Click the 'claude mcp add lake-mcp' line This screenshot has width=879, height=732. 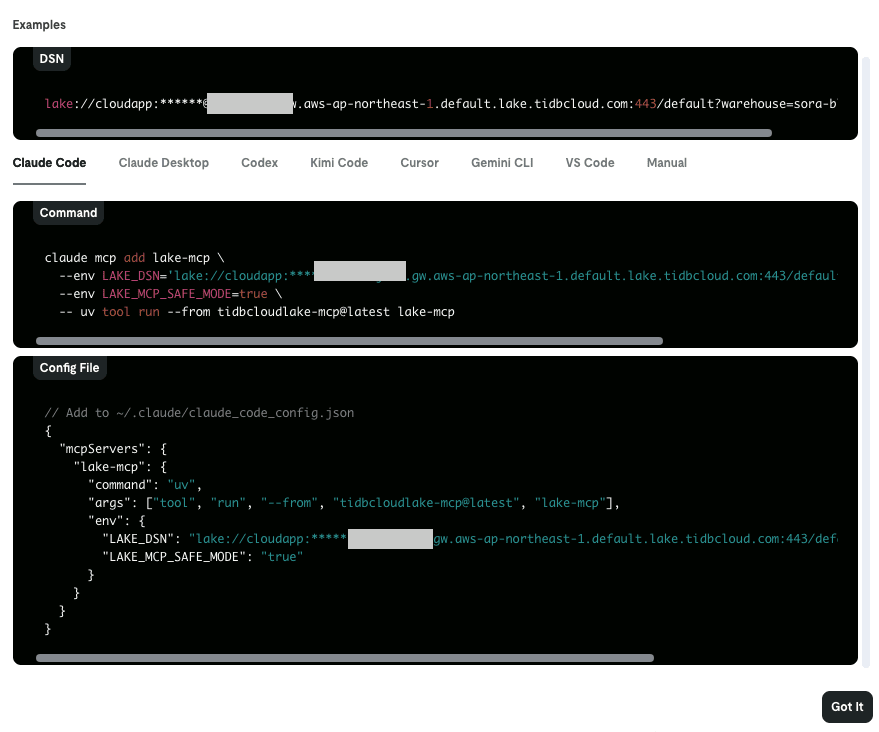click(135, 258)
